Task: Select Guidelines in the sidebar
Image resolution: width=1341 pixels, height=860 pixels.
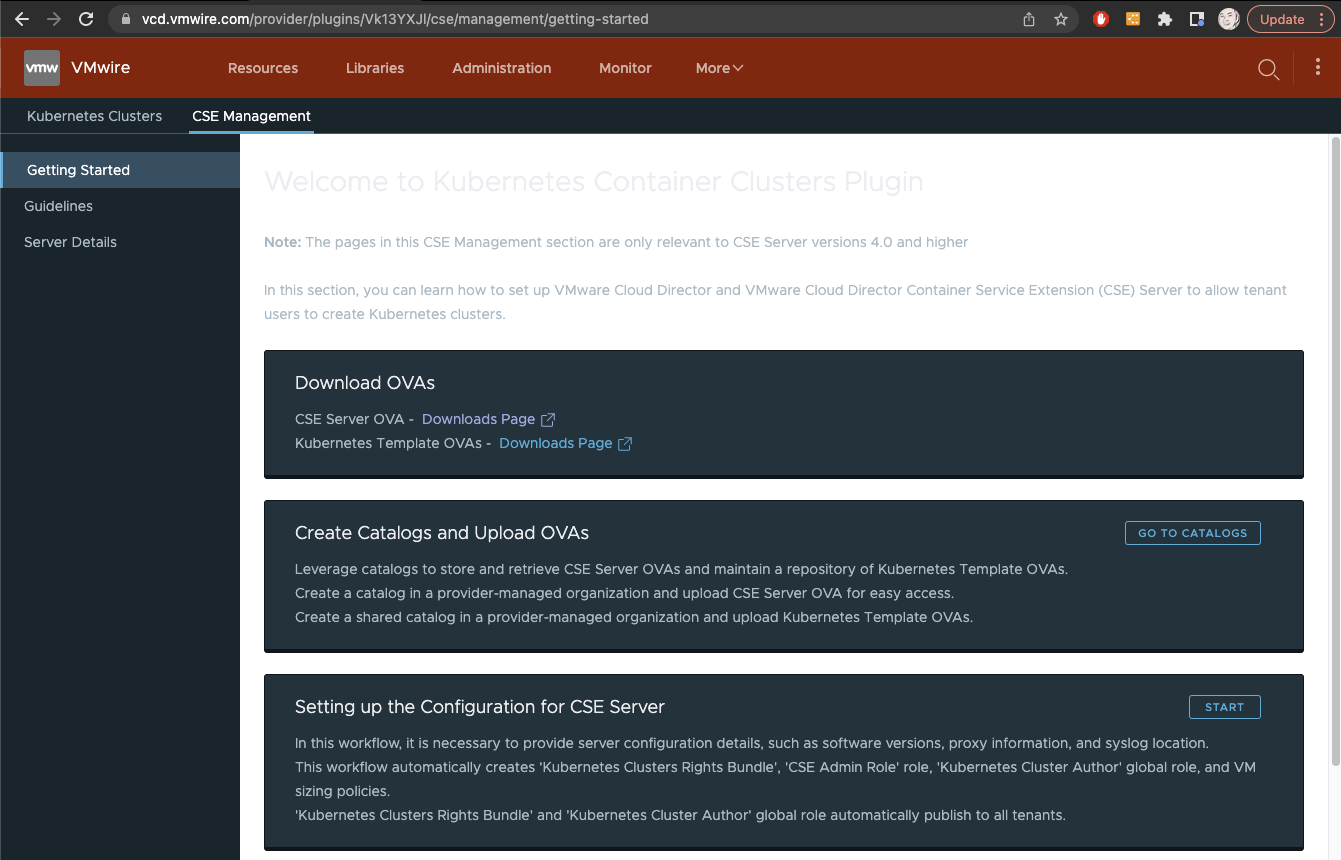Action: point(59,206)
